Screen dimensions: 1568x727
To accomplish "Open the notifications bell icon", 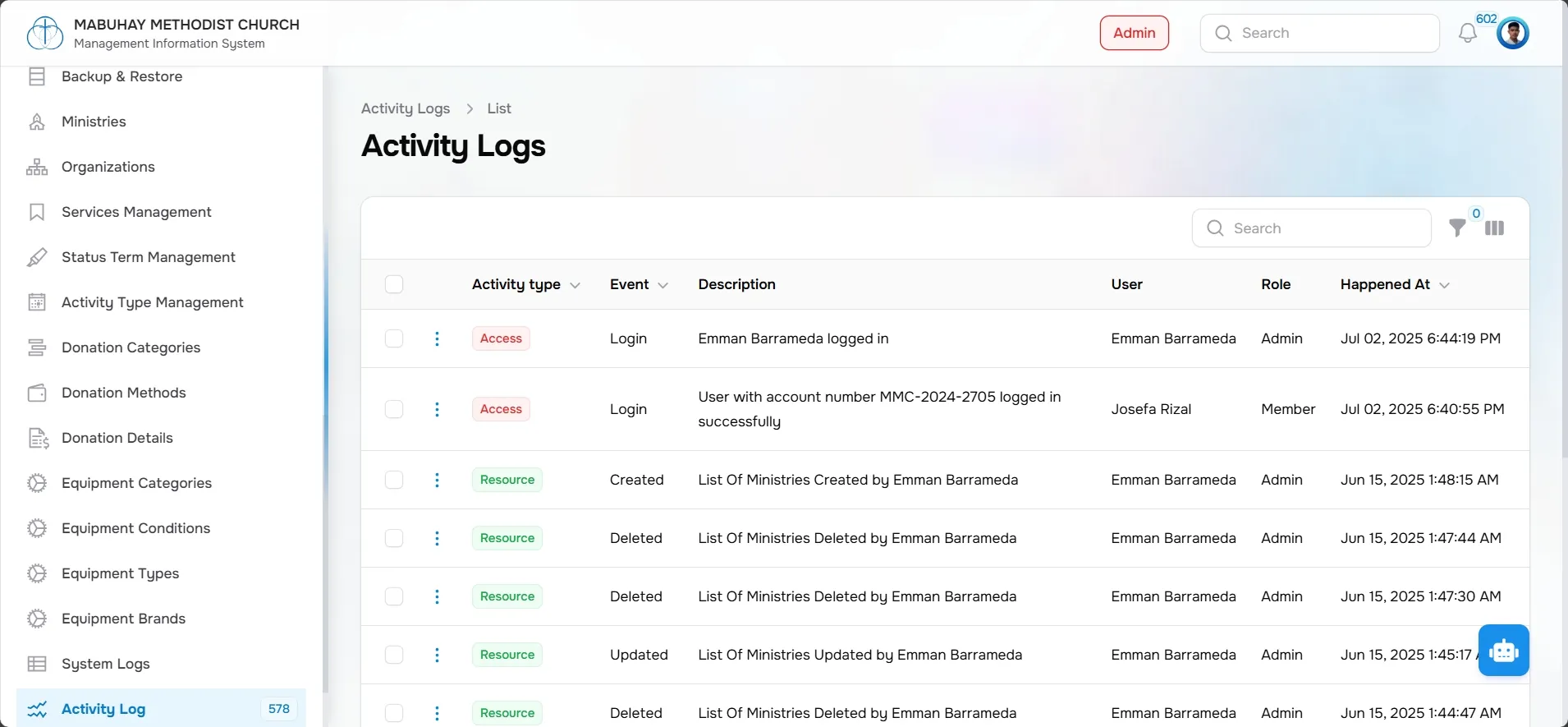I will (x=1468, y=33).
